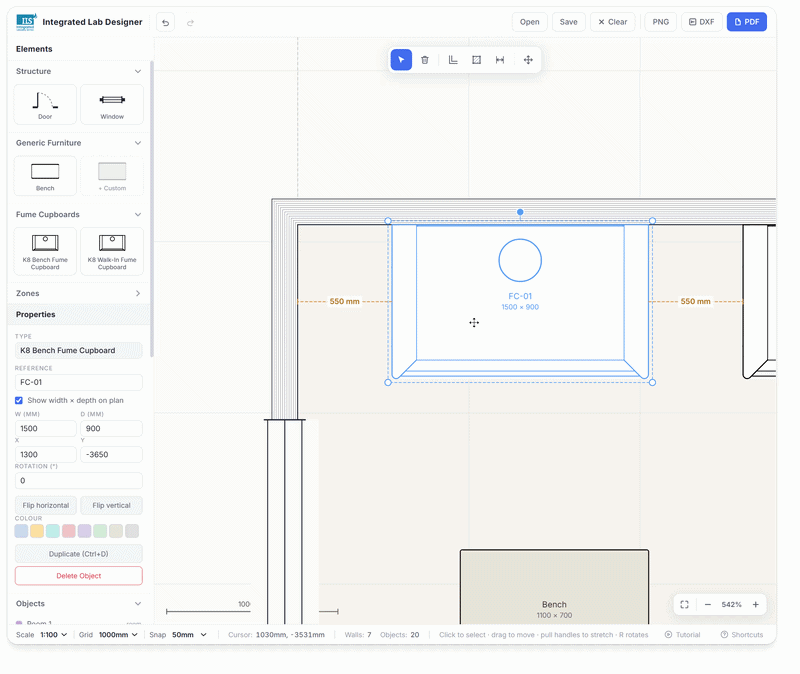Collapse the Structure section

[x=138, y=71]
